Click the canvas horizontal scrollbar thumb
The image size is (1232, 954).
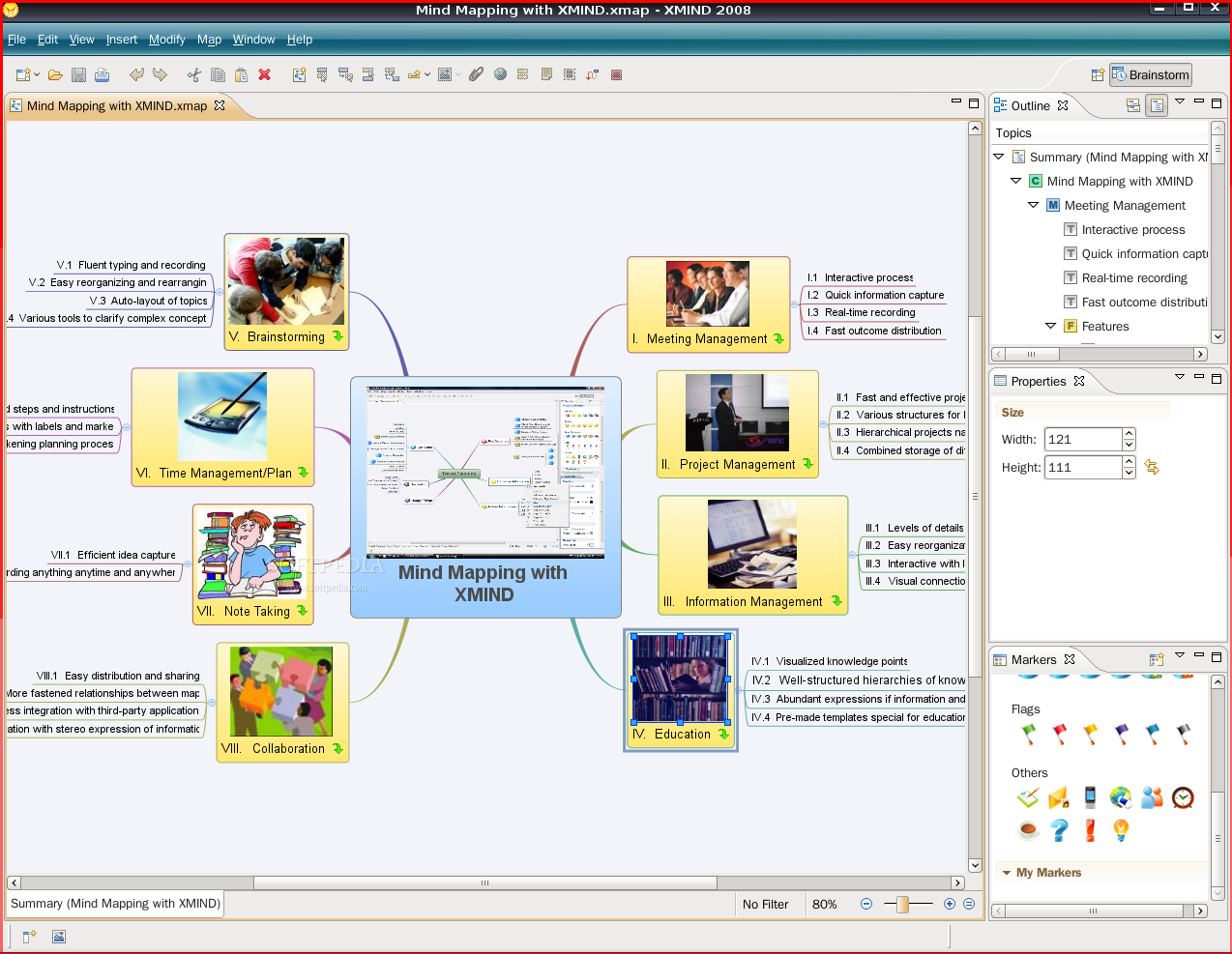pyautogui.click(x=484, y=882)
